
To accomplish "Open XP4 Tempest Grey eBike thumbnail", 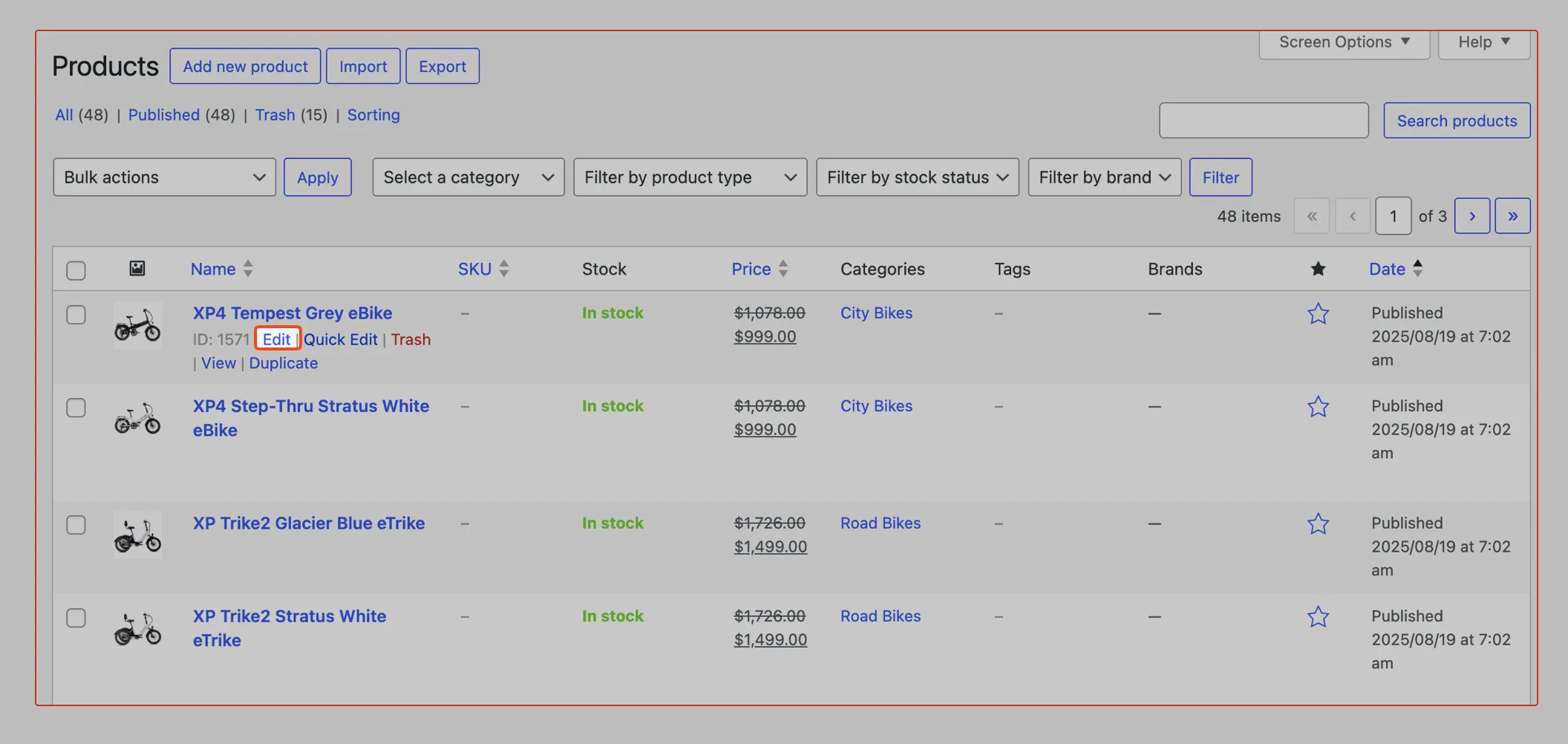I will pos(137,324).
